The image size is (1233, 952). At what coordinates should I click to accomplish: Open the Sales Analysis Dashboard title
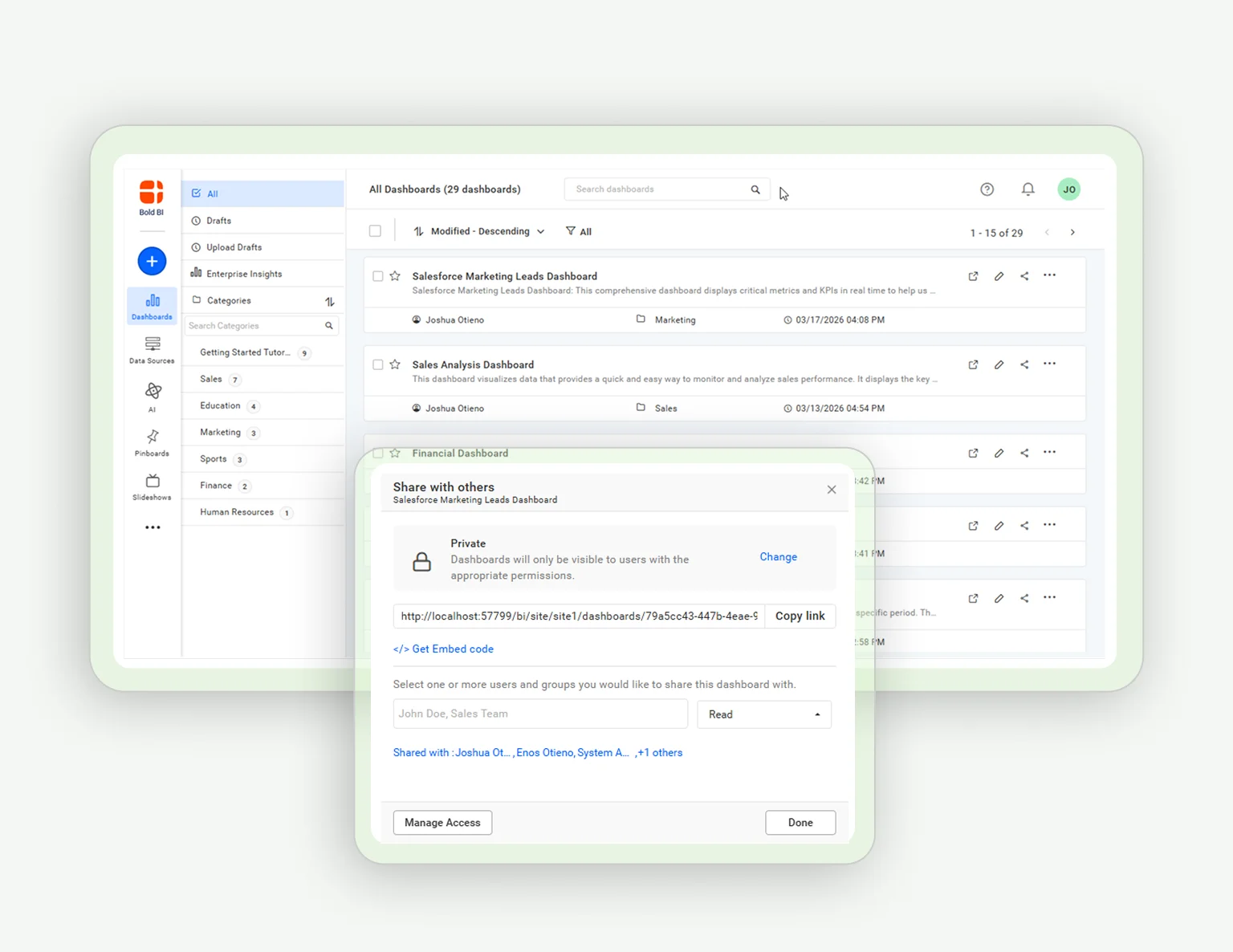coord(473,364)
